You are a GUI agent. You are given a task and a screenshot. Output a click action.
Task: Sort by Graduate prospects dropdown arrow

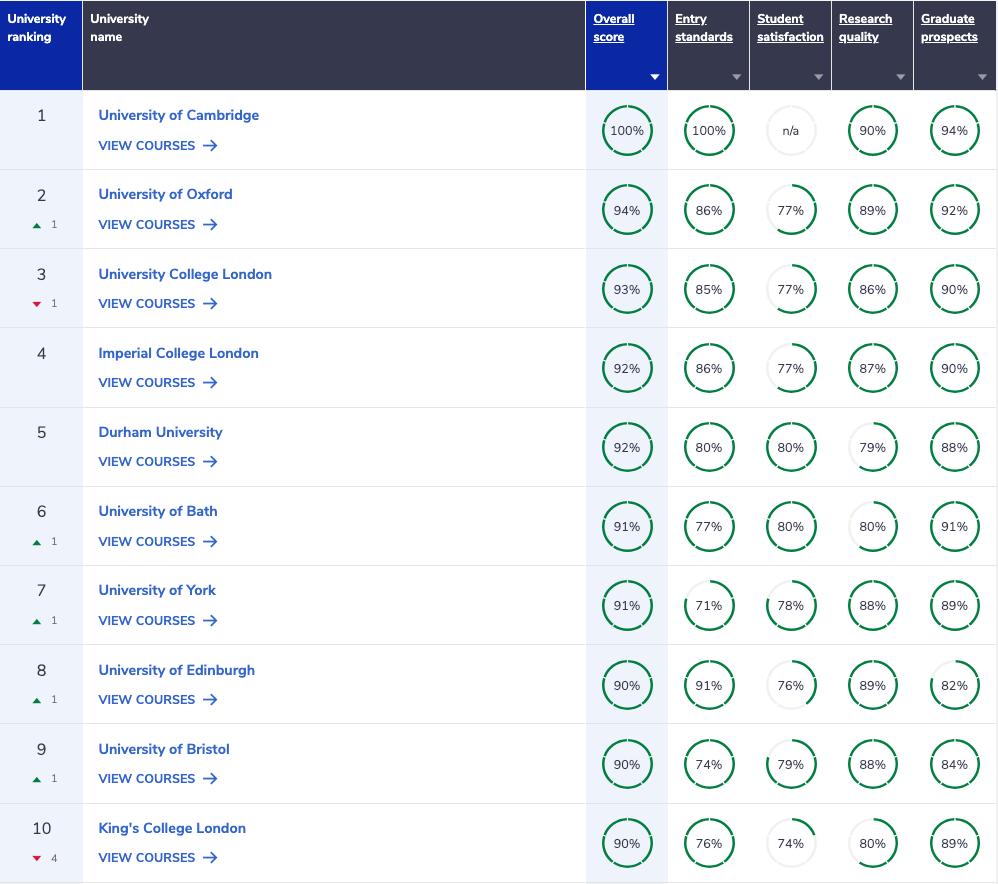click(982, 77)
